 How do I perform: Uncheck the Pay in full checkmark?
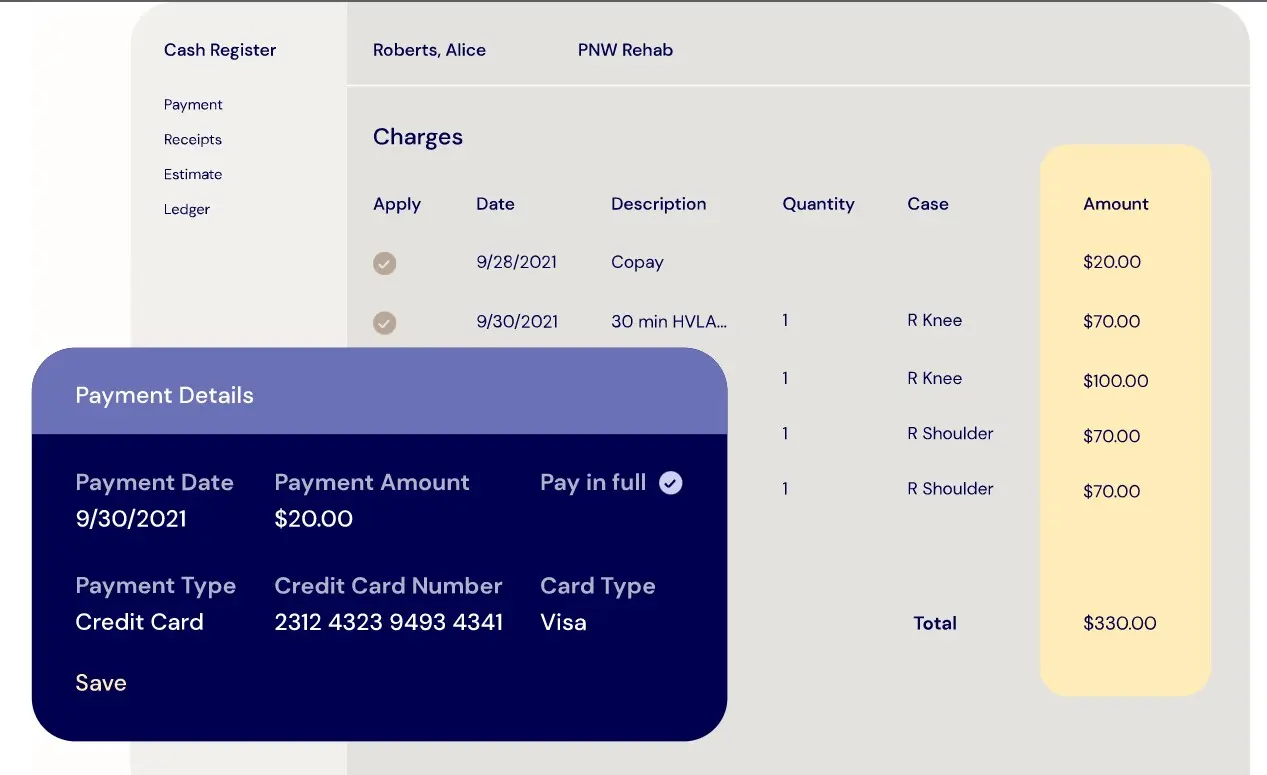(x=670, y=483)
